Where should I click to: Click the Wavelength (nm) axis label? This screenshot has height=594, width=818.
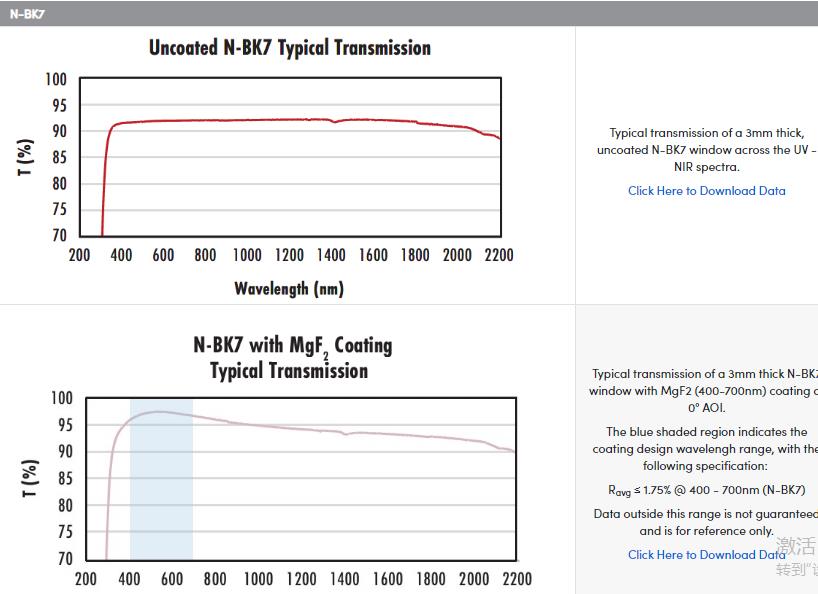pyautogui.click(x=289, y=289)
